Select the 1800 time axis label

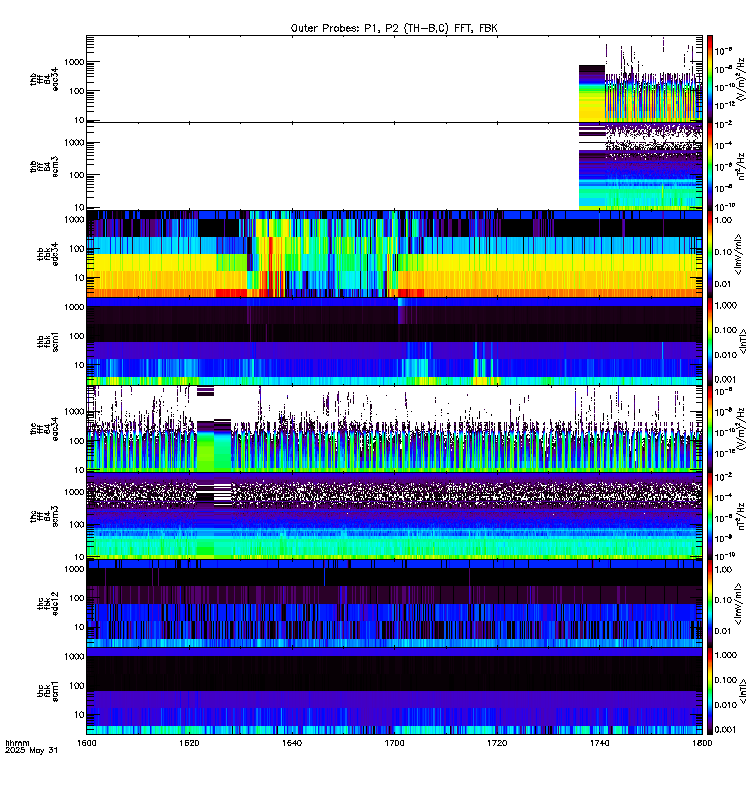tap(702, 743)
